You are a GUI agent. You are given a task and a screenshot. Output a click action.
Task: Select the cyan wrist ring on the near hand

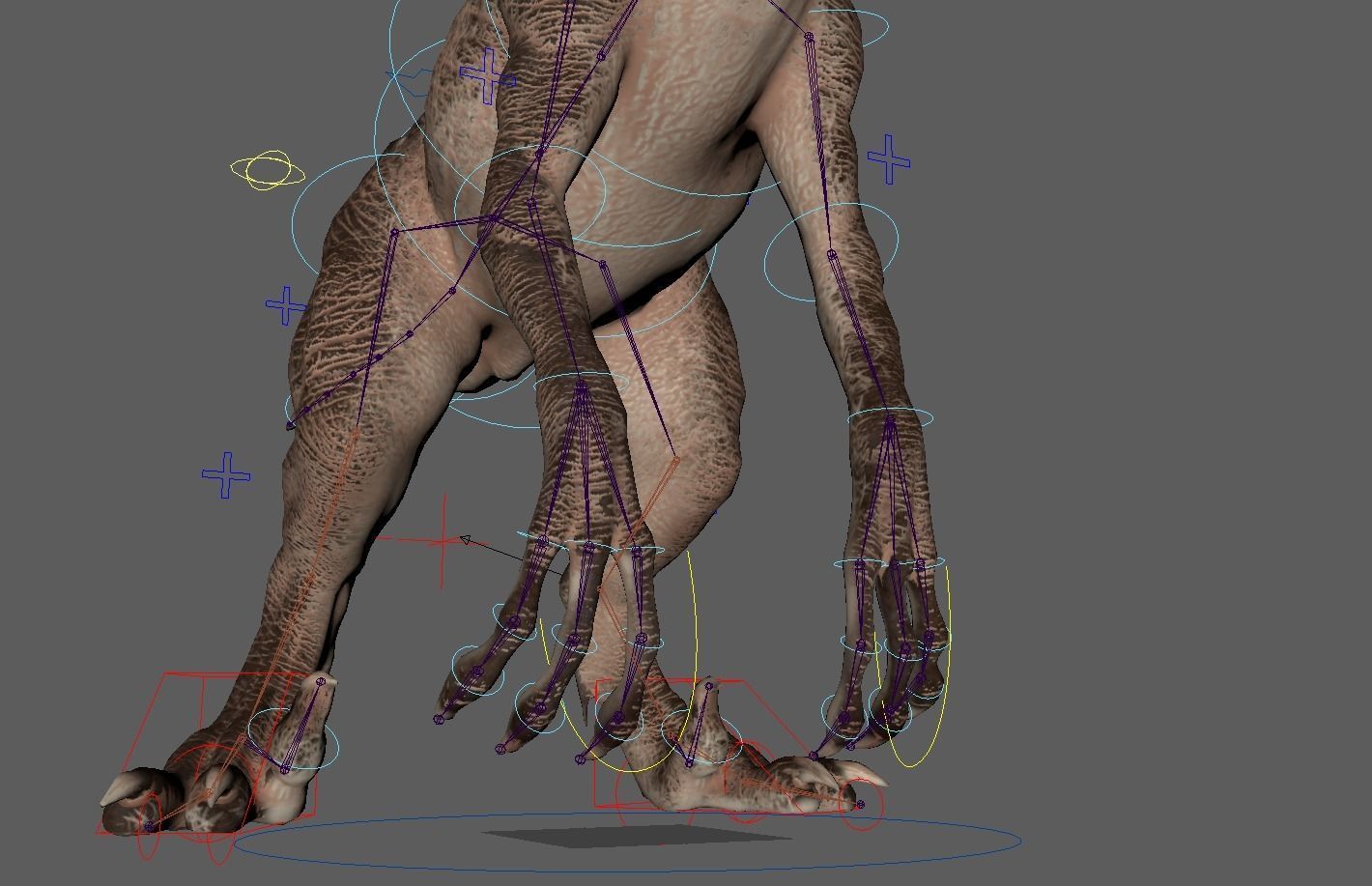pos(582,384)
